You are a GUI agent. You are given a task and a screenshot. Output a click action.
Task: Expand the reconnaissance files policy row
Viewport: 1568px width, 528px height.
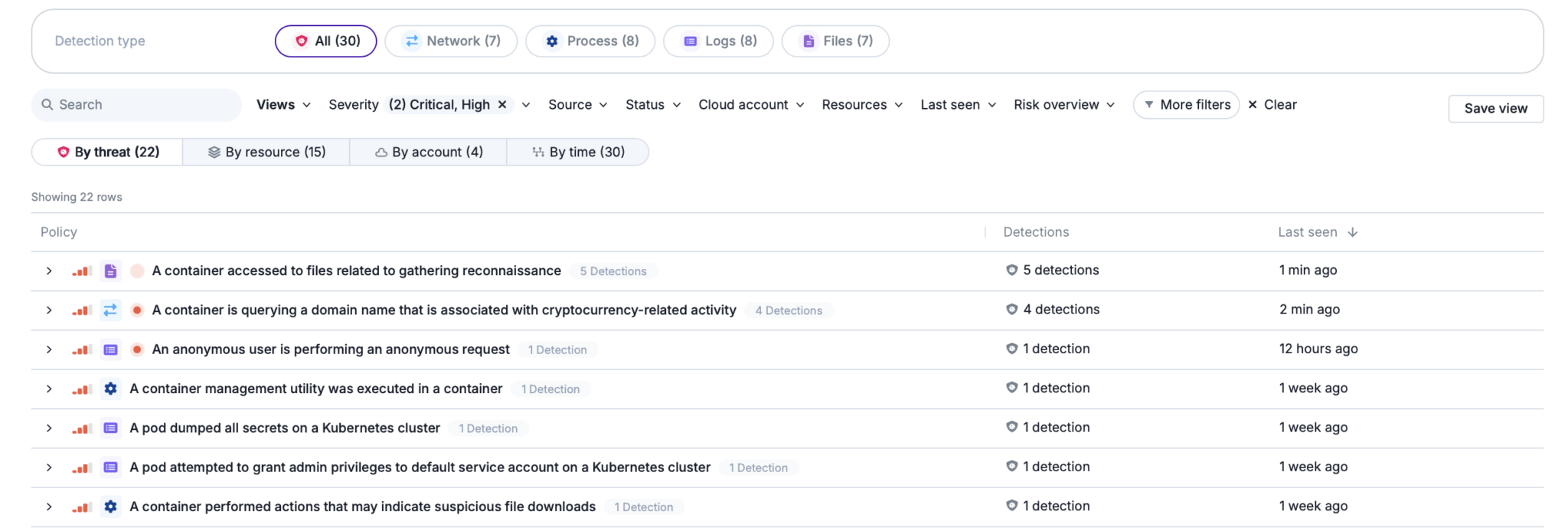[49, 271]
